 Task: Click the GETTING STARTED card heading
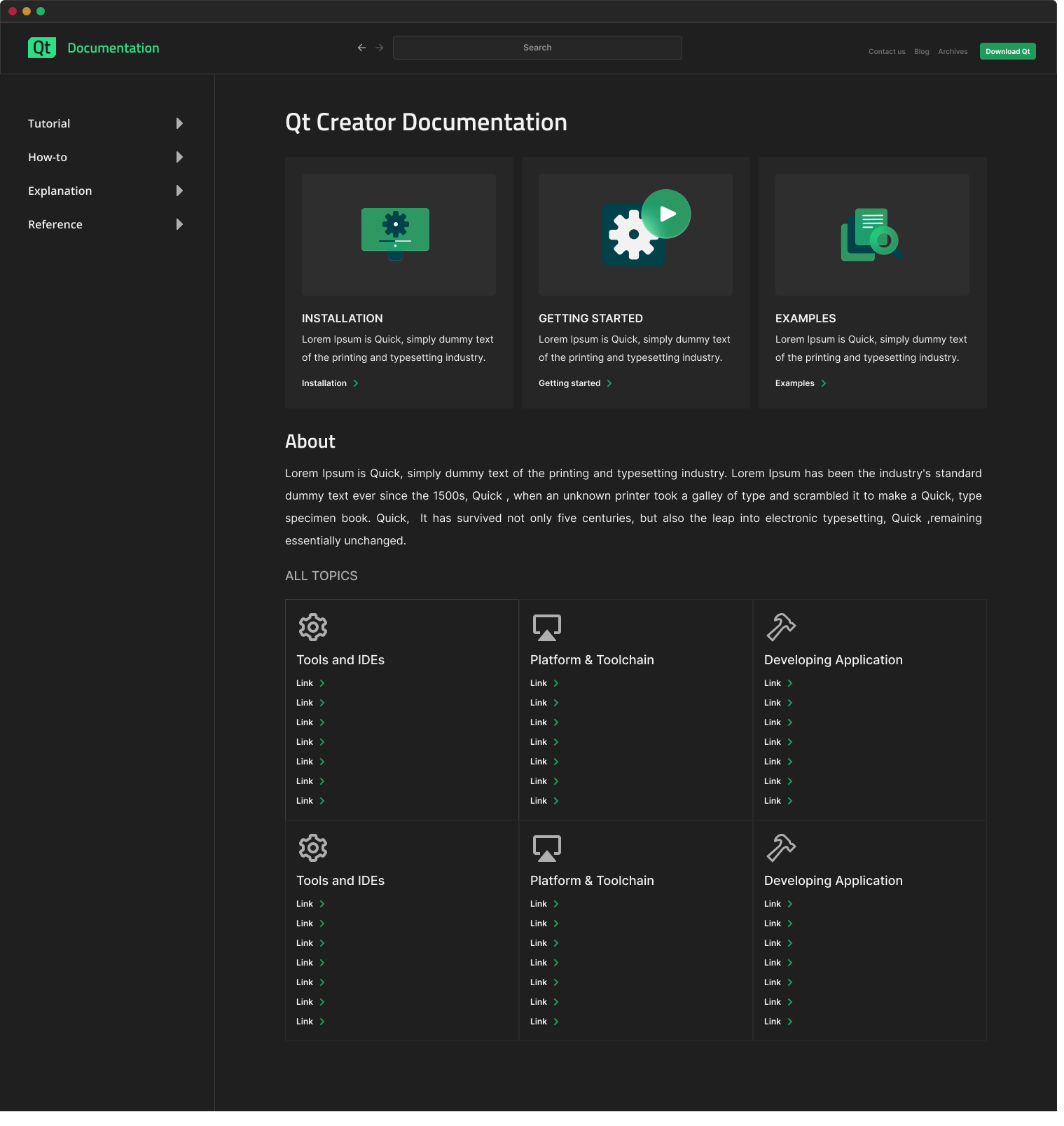(x=590, y=318)
